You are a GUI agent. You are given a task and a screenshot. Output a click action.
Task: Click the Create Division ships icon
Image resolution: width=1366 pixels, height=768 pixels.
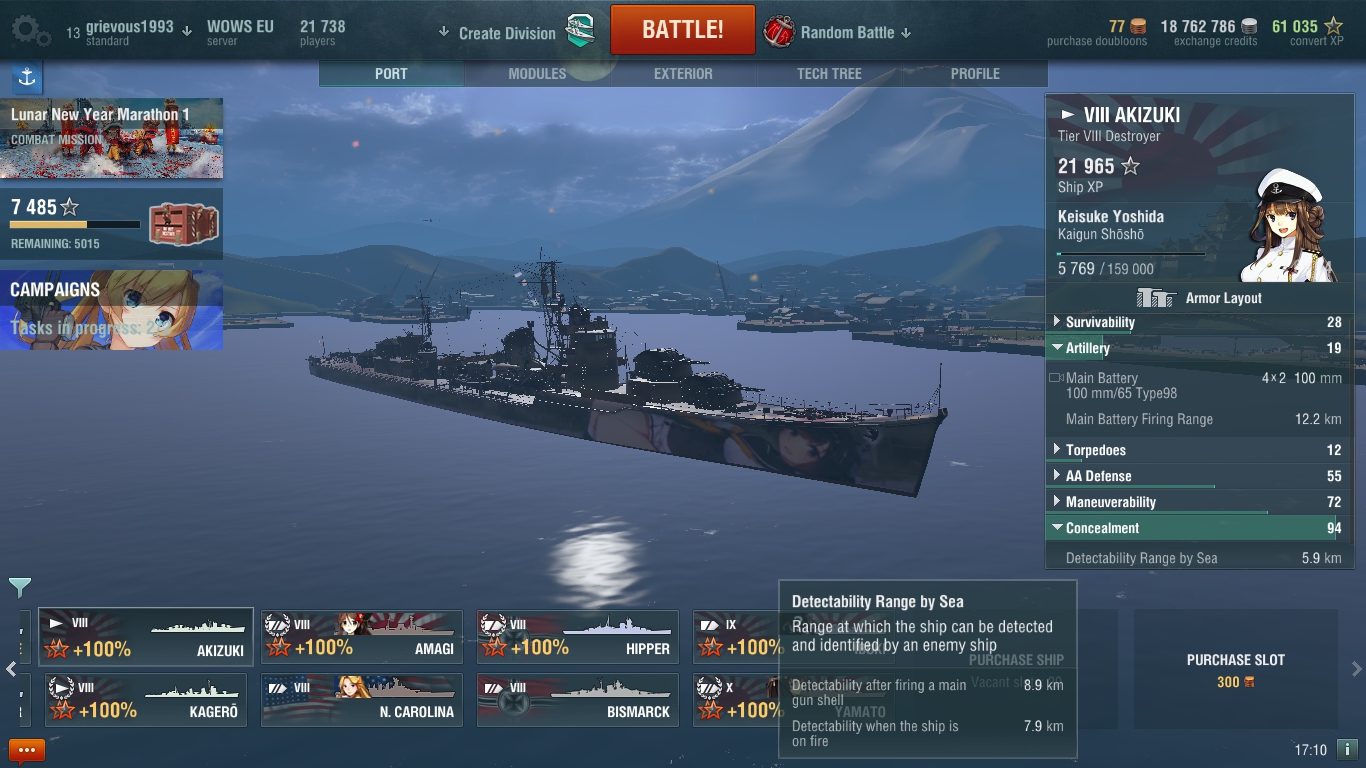[581, 32]
